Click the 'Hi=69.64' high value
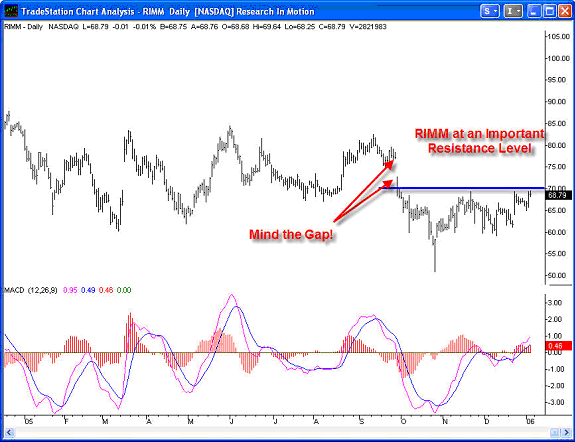Image resolution: width=575 pixels, height=442 pixels. click(267, 27)
